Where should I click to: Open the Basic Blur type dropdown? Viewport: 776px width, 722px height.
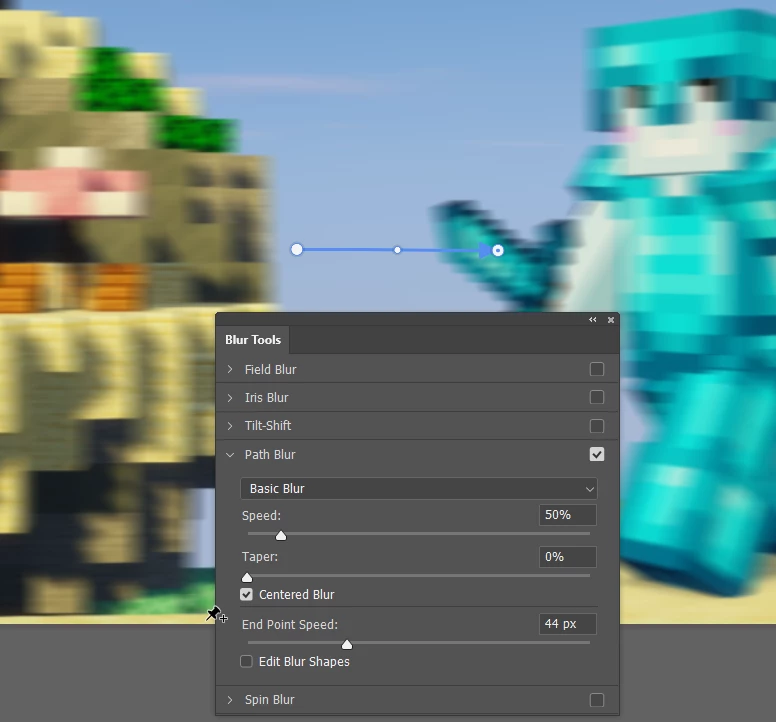pos(419,488)
